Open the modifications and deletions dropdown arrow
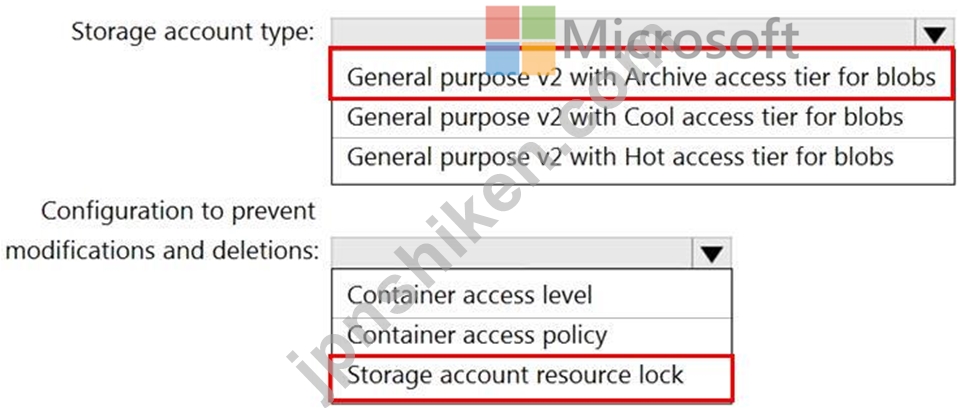The height and width of the screenshot is (408, 972). [712, 253]
